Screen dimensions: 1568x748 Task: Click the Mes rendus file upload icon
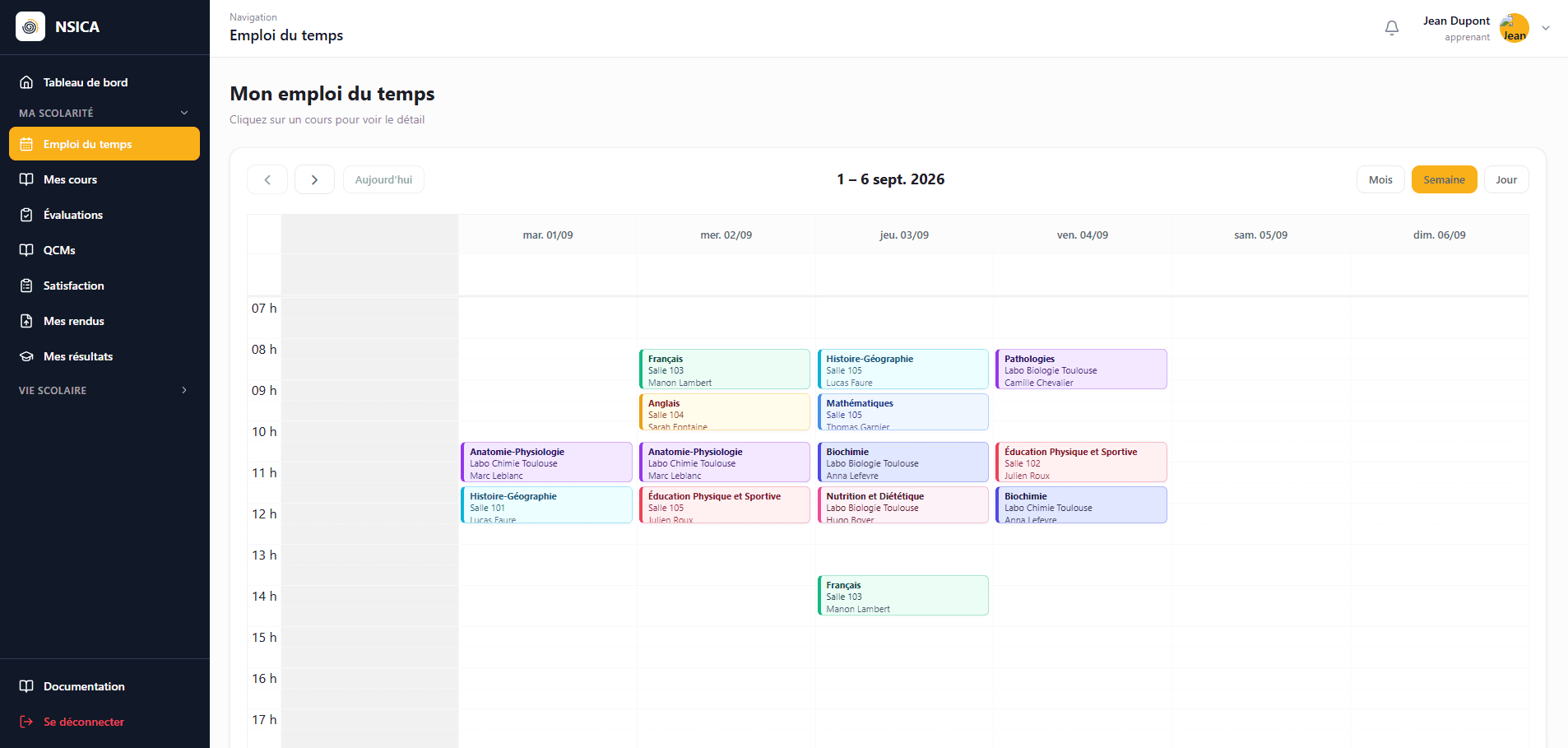[26, 321]
